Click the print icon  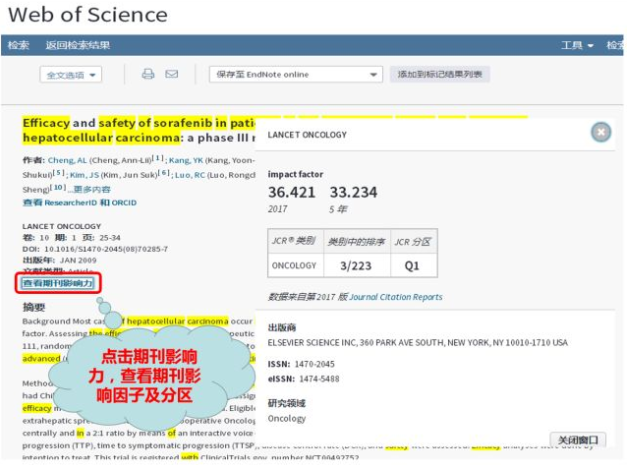148,74
